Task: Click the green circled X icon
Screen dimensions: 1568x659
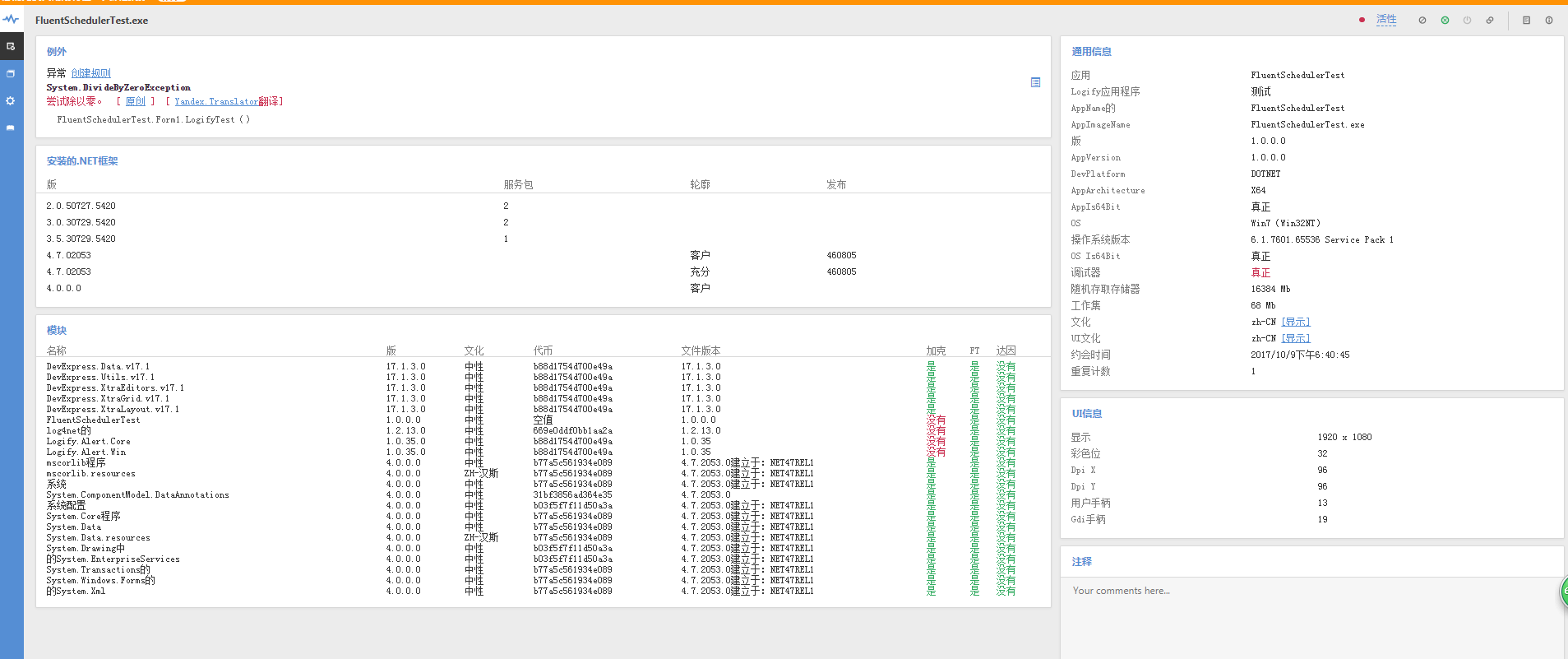Action: point(1445,21)
